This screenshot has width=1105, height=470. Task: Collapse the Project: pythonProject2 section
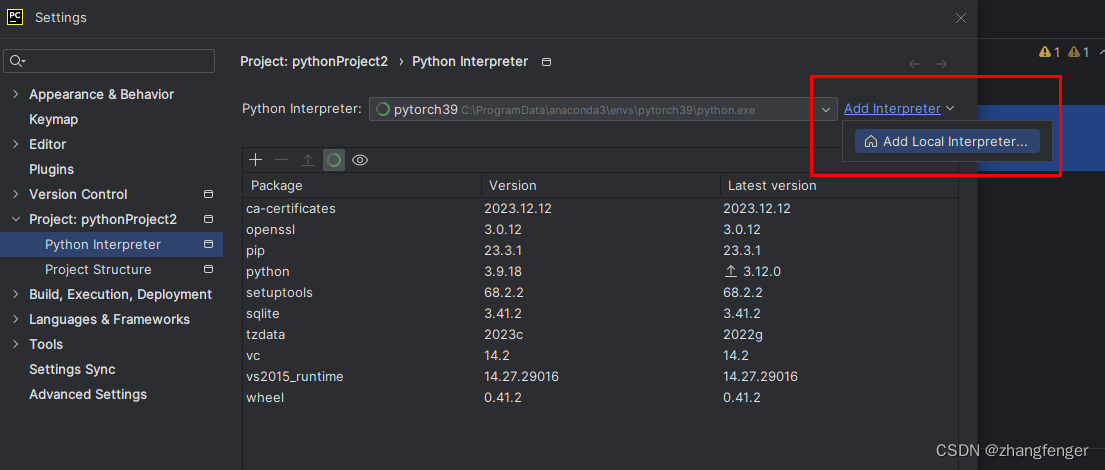[16, 219]
